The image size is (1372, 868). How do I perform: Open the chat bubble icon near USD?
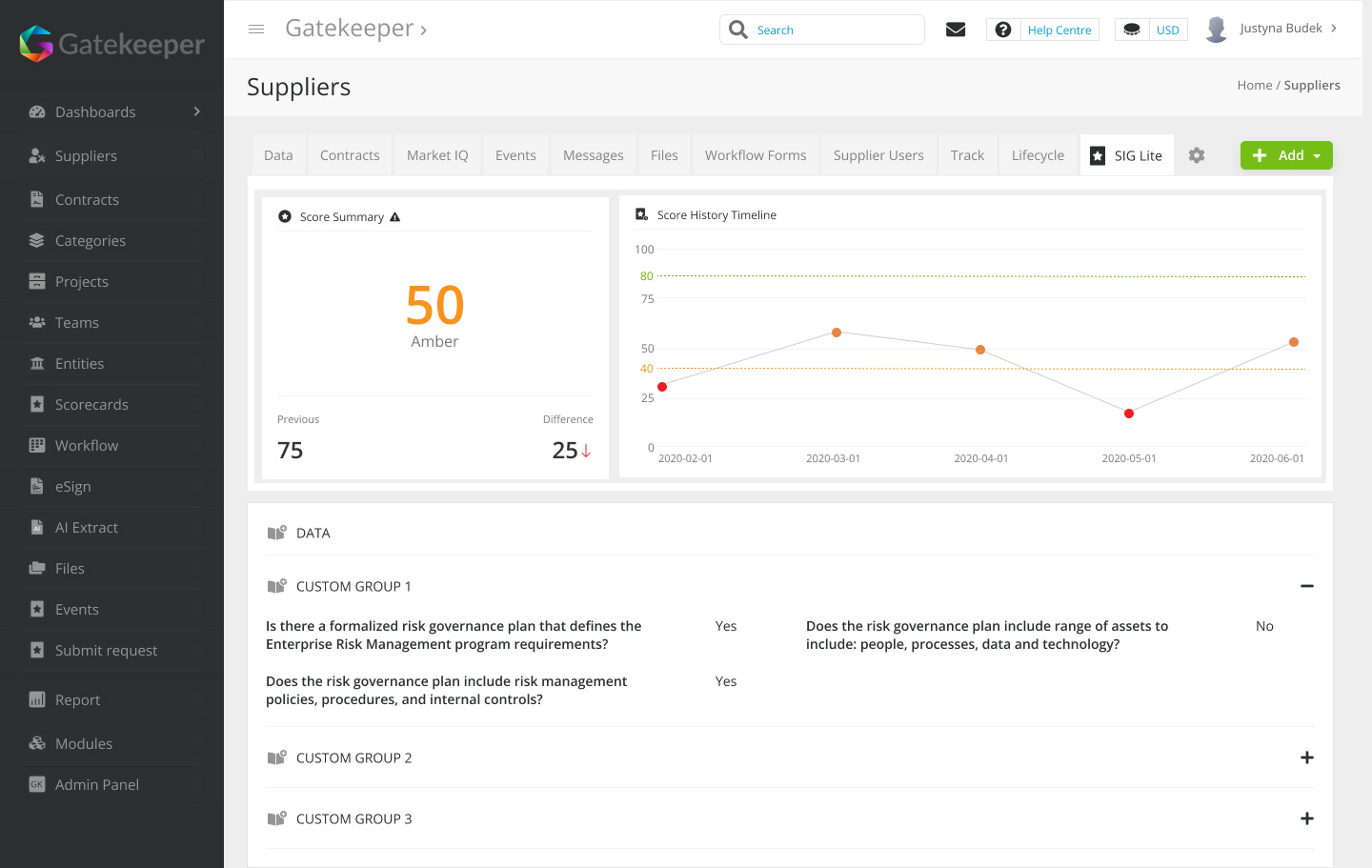point(1131,29)
